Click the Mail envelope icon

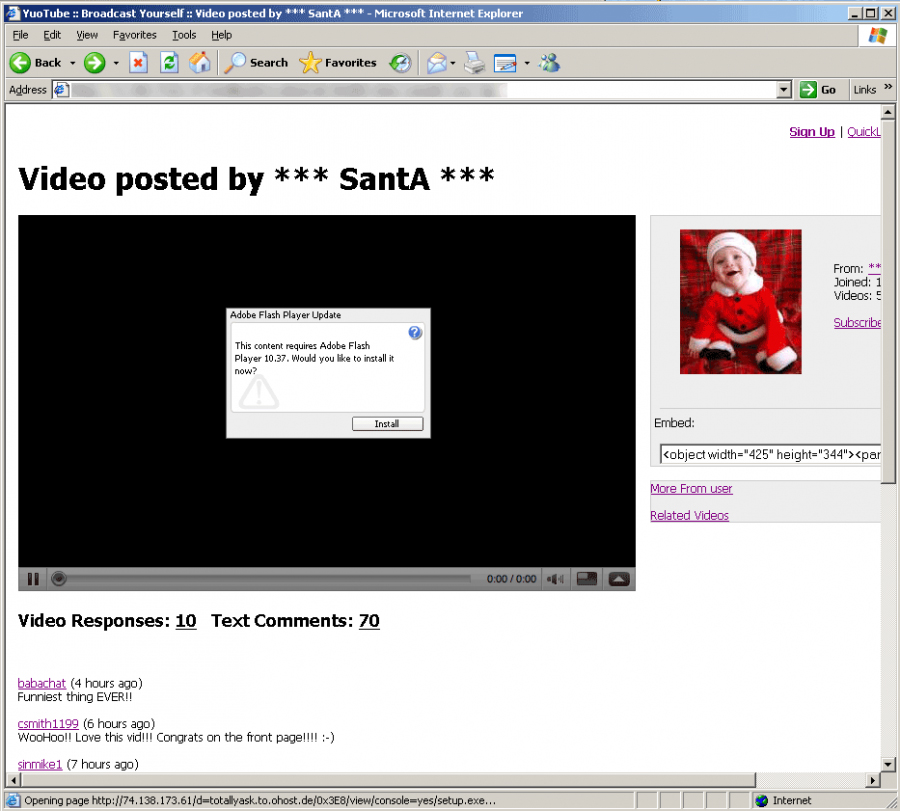point(436,63)
